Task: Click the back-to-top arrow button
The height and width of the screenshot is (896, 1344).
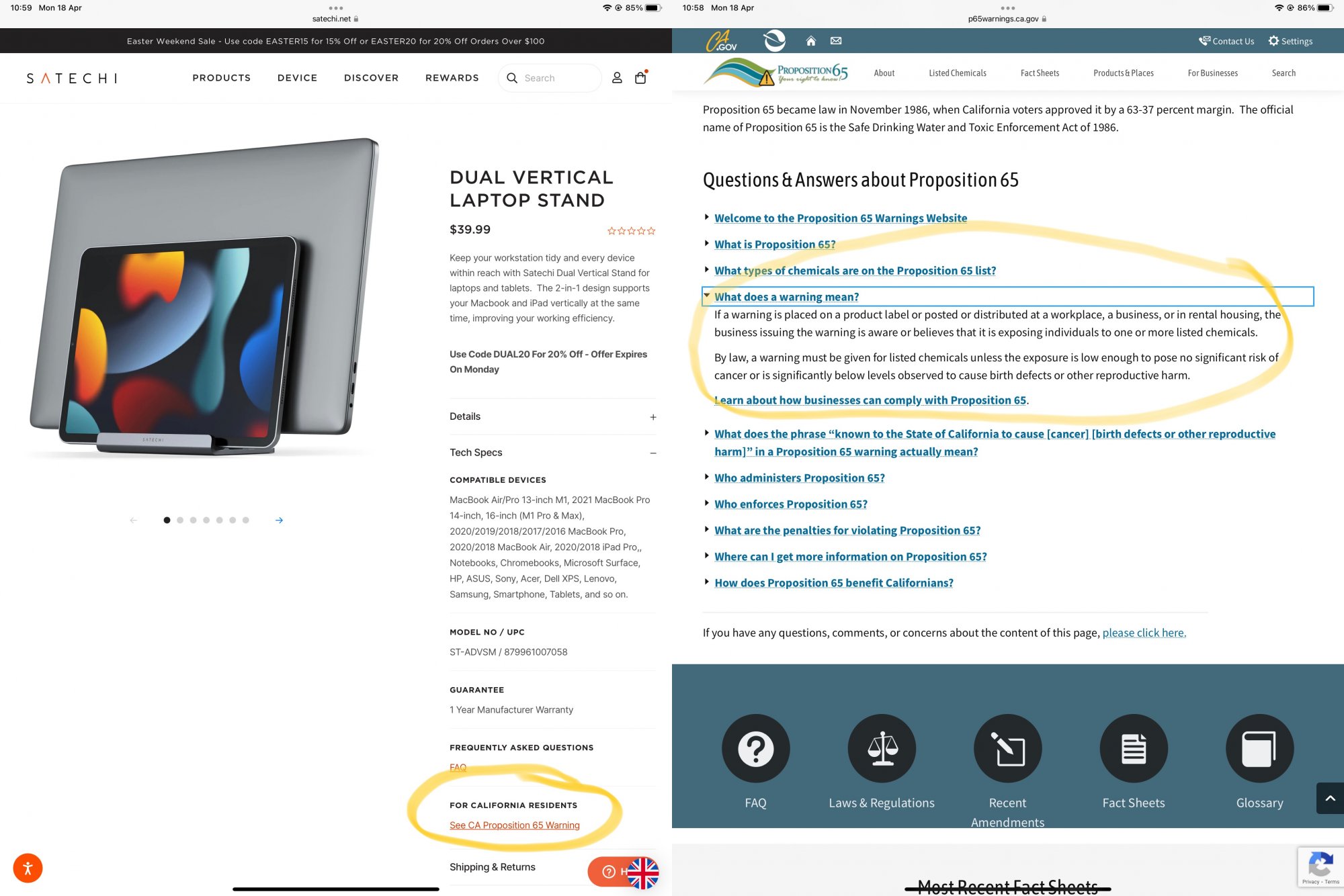Action: point(1330,798)
